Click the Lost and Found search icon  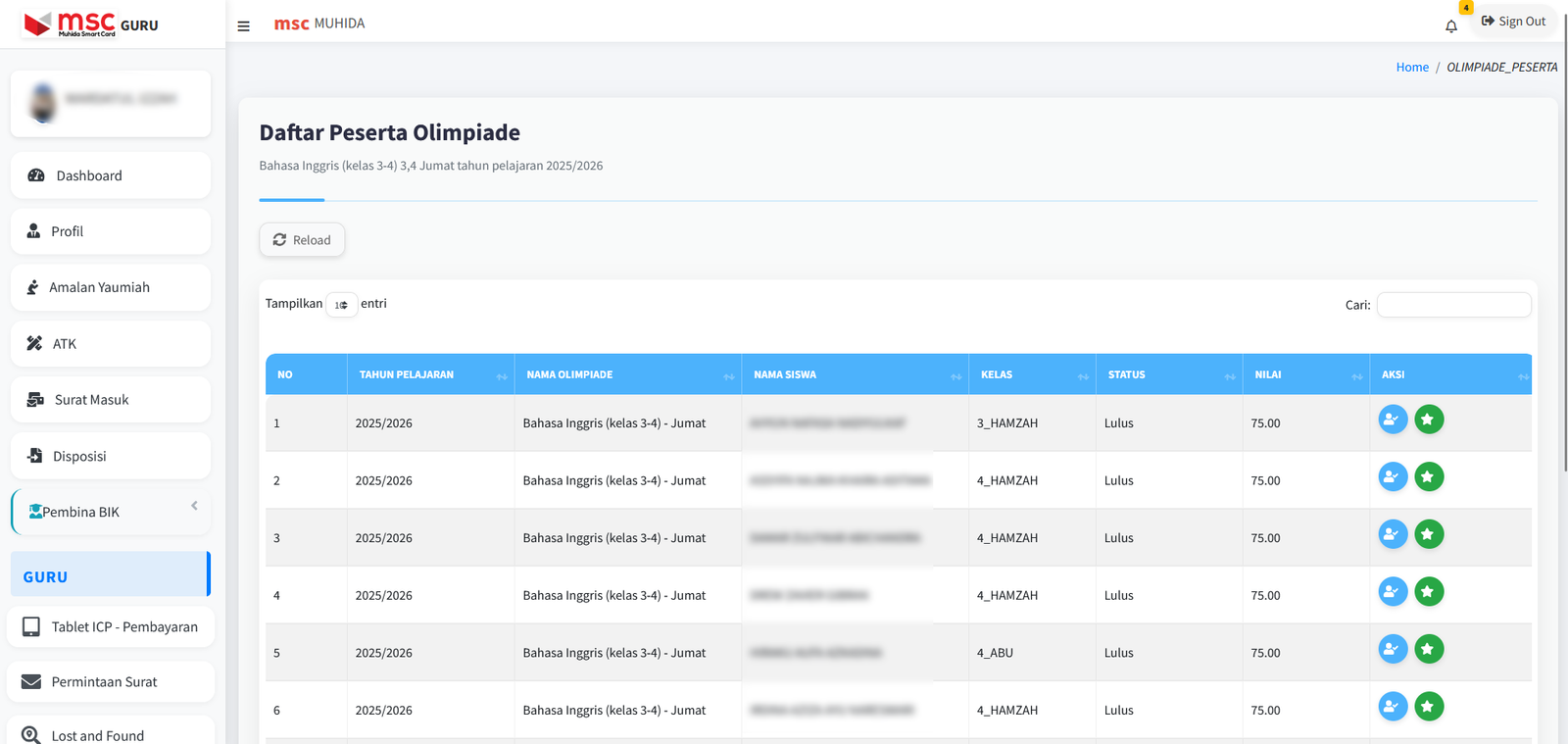[x=31, y=735]
